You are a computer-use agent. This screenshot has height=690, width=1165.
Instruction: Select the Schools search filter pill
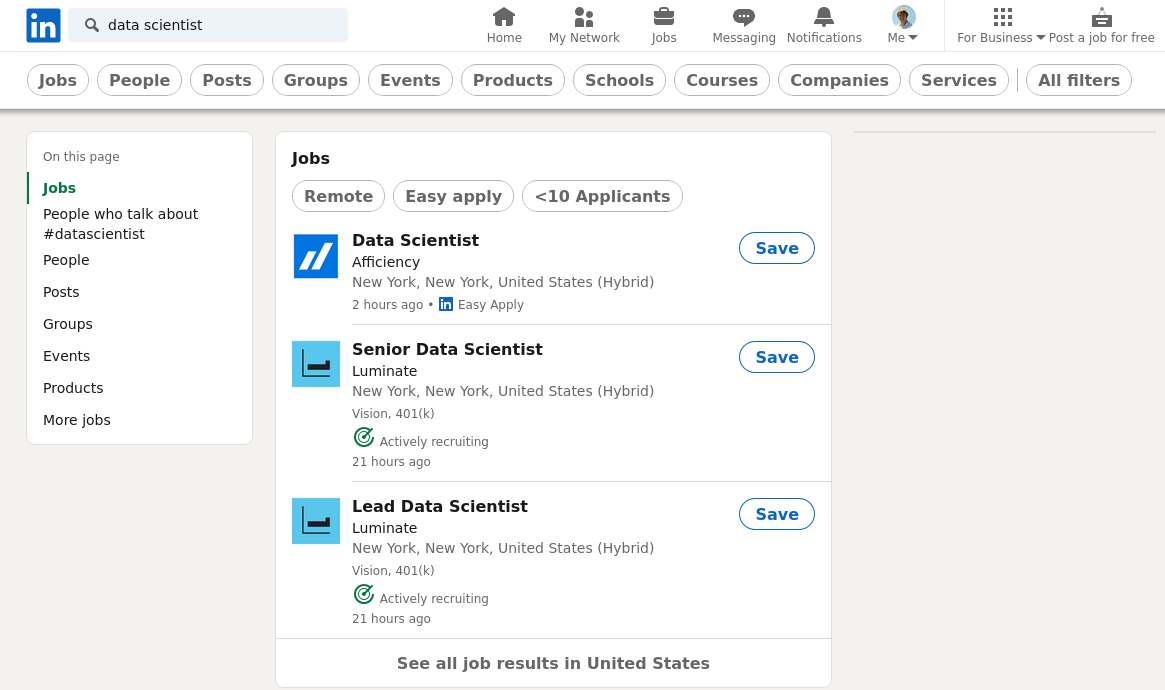(620, 80)
